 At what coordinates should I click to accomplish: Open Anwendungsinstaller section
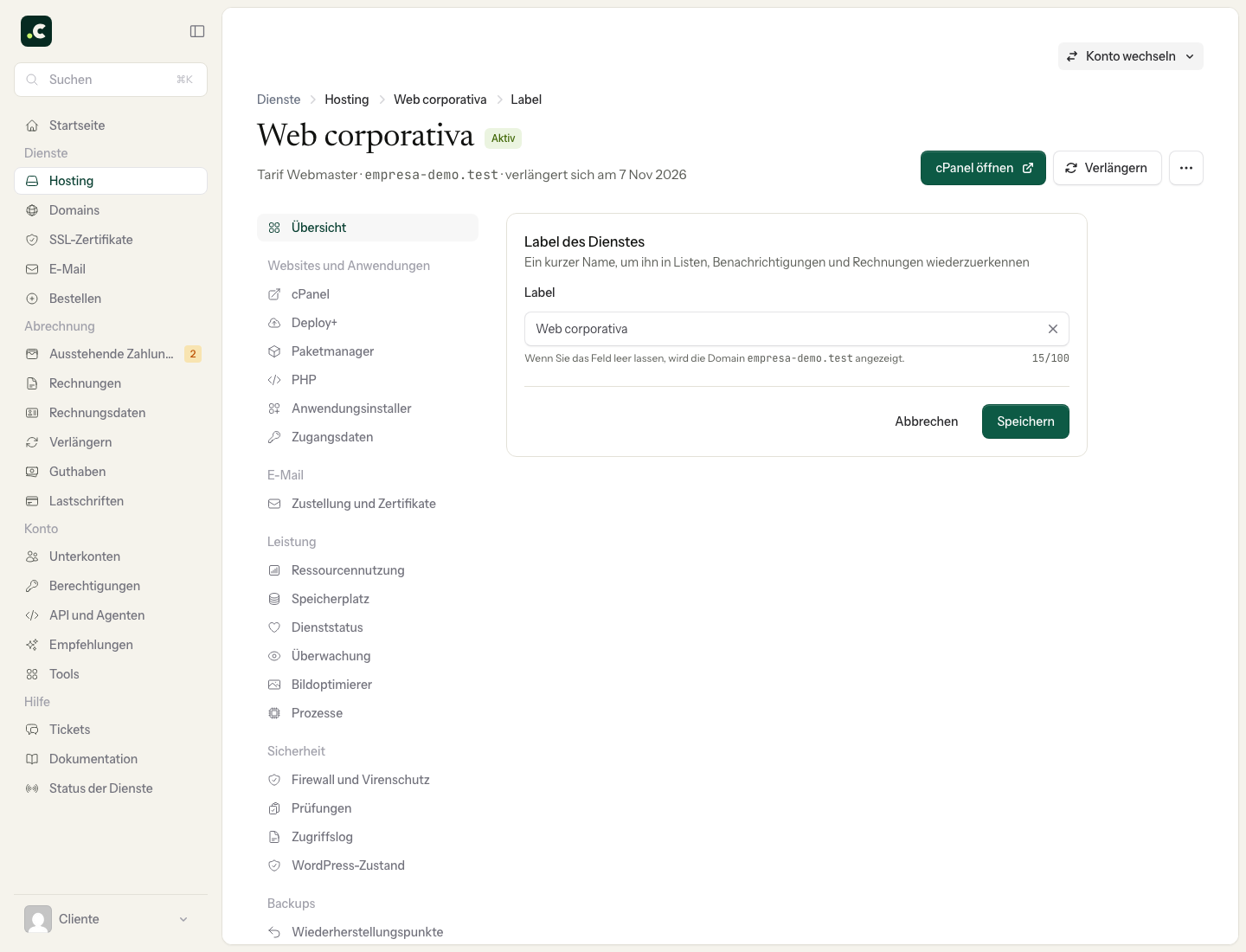[x=368, y=408]
